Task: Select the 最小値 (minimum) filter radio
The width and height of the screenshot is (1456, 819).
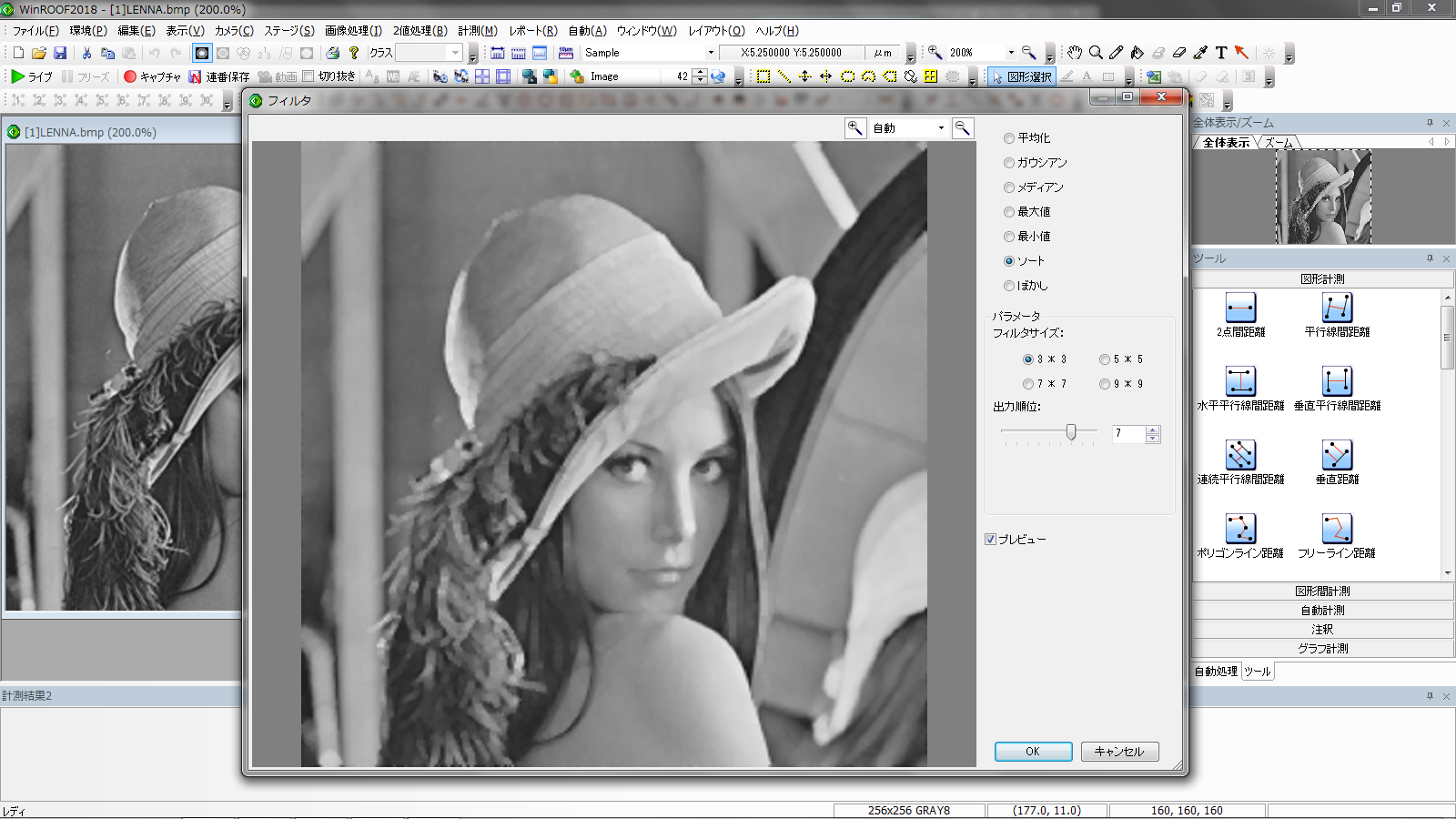Action: [x=1009, y=237]
